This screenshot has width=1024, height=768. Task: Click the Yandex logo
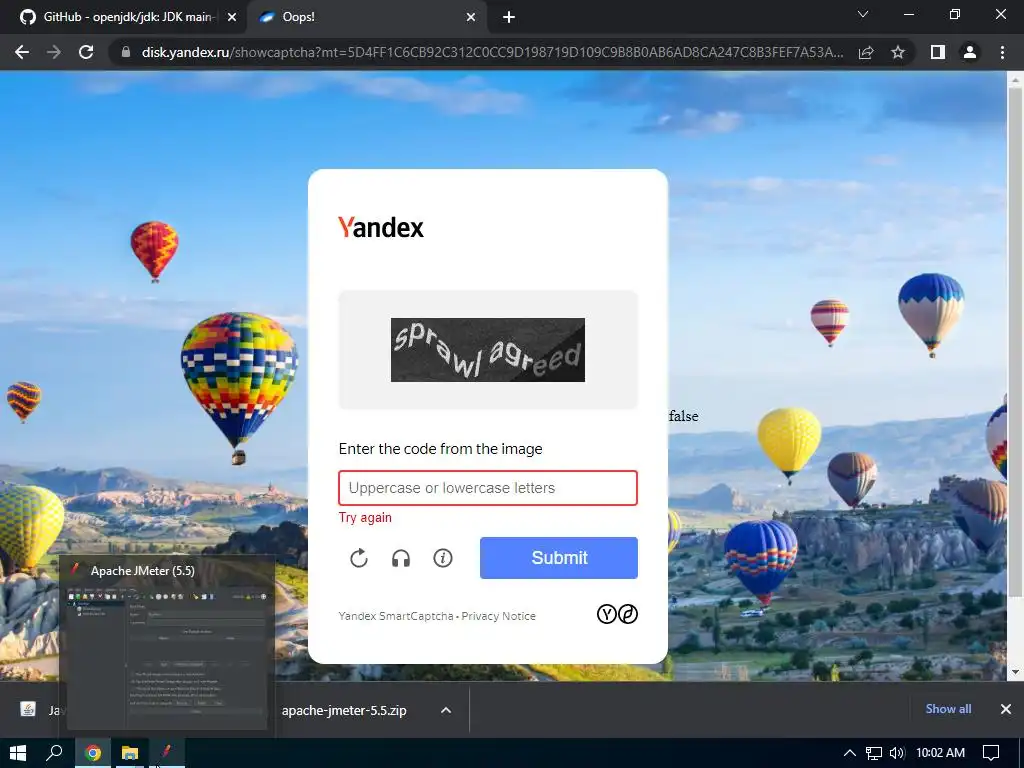coord(381,227)
